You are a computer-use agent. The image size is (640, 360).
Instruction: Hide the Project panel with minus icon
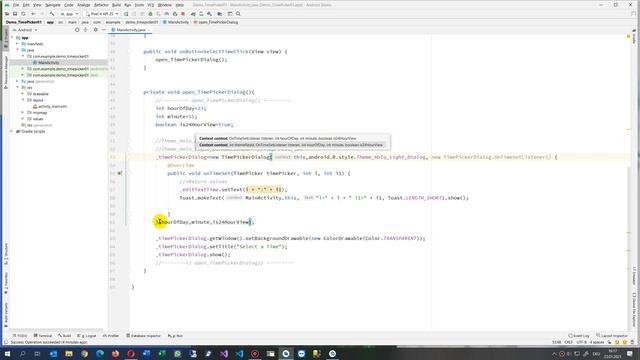pos(104,30)
